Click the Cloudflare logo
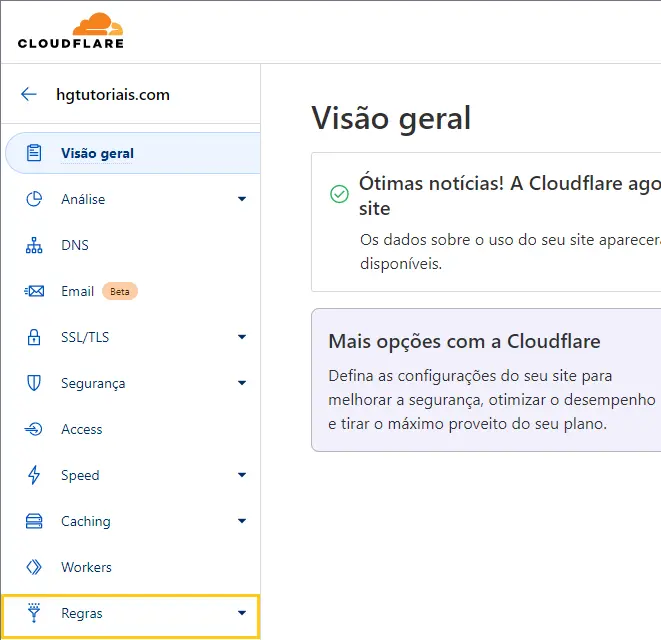The image size is (661, 640). pos(71,30)
